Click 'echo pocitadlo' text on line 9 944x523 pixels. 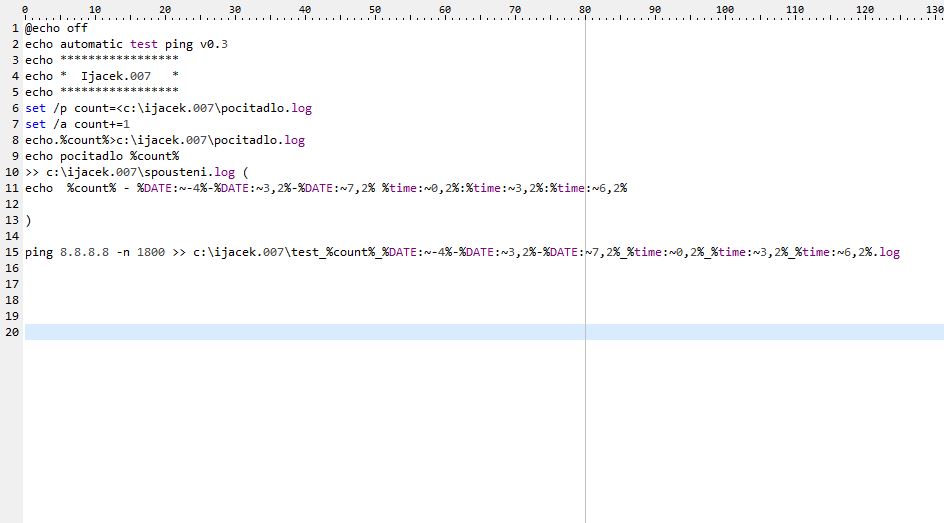82,156
